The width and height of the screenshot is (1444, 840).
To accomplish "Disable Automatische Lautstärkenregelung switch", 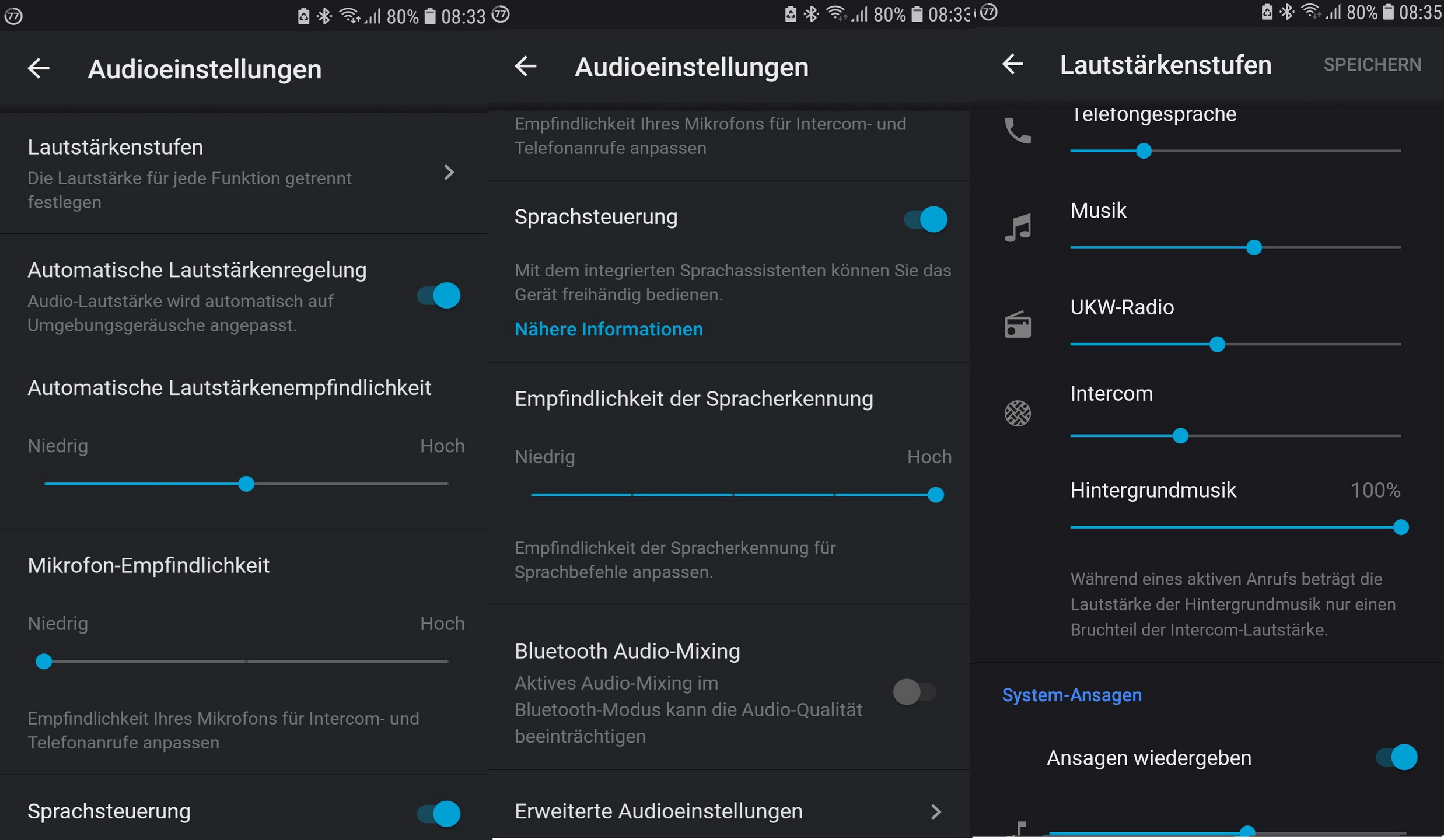I will click(439, 296).
